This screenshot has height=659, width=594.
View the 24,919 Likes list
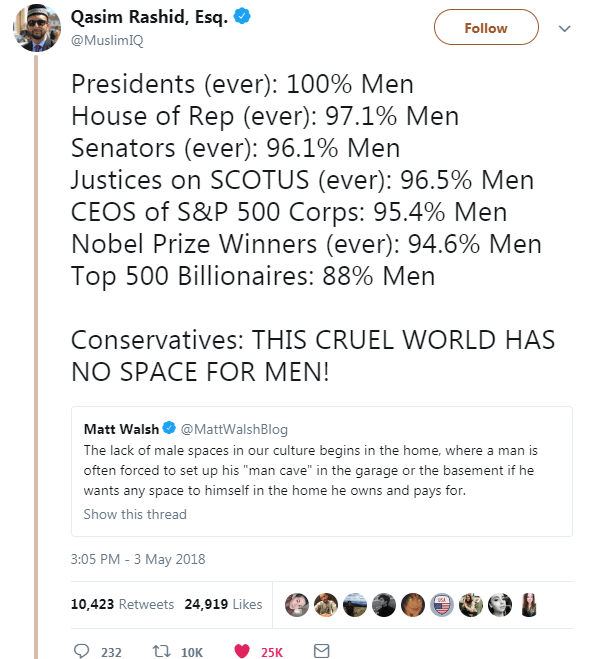point(223,604)
